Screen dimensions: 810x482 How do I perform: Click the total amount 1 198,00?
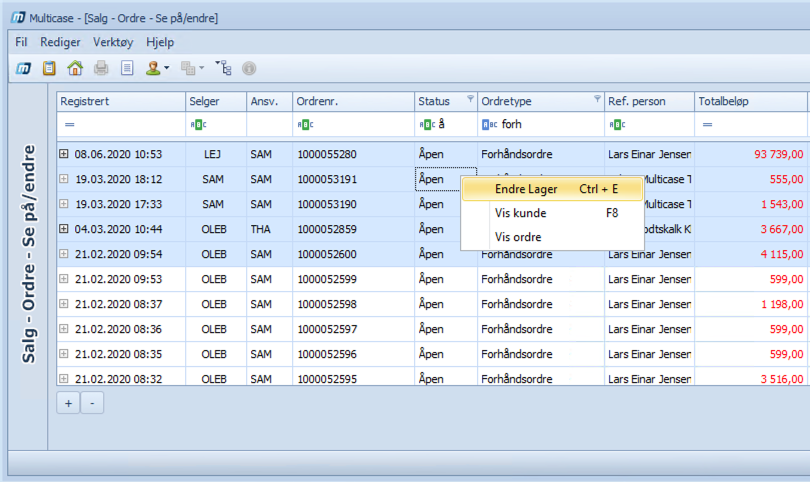click(x=782, y=304)
